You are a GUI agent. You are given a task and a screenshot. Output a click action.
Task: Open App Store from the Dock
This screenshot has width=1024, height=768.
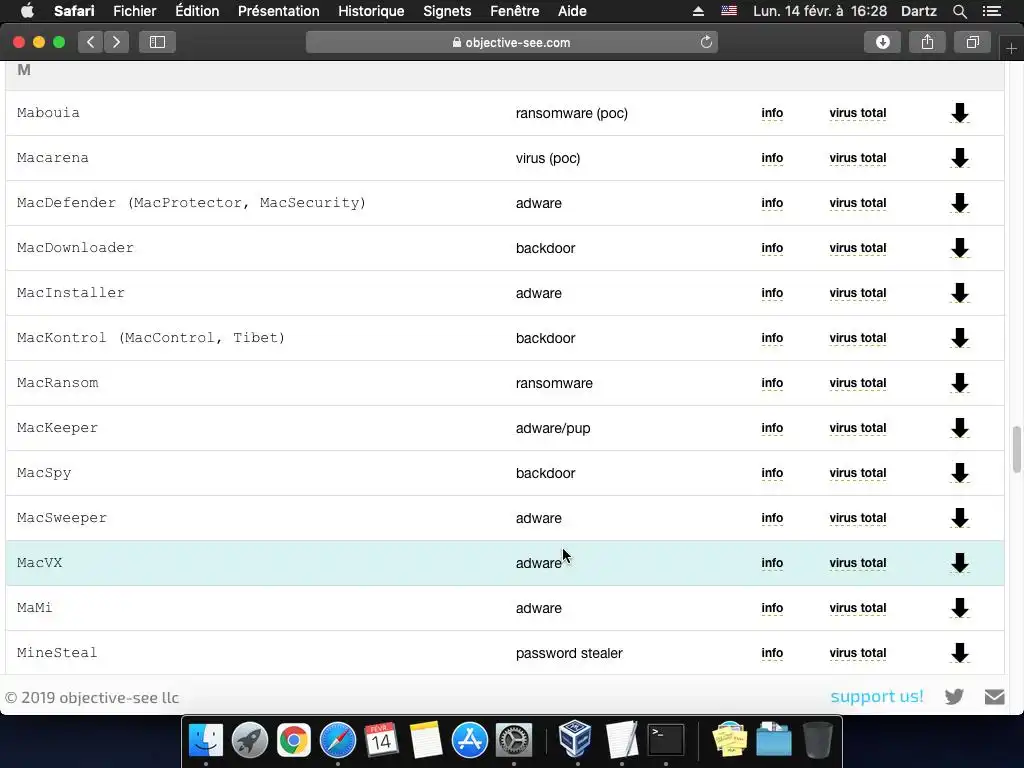(470, 741)
